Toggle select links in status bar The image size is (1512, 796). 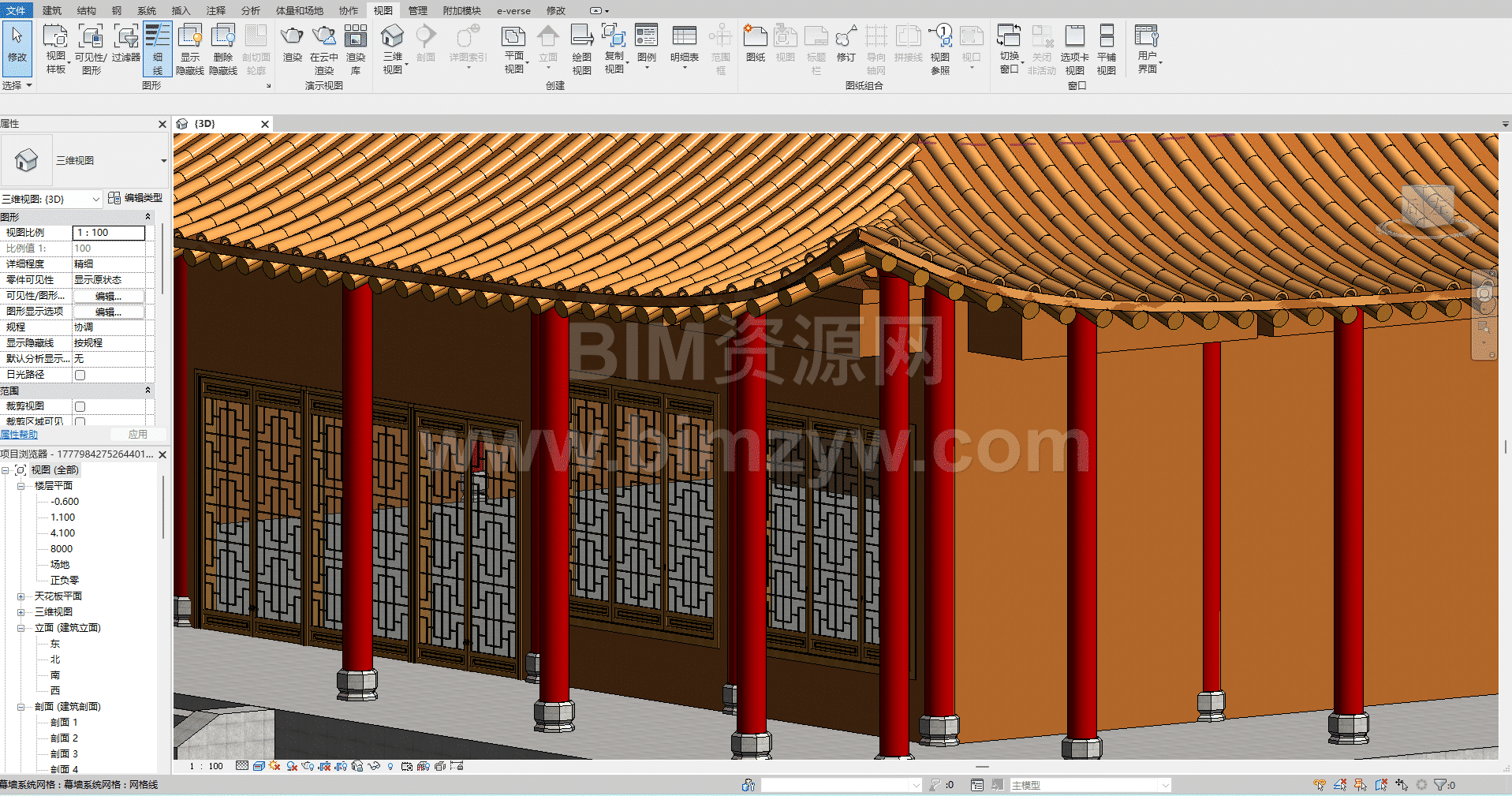click(x=1320, y=785)
